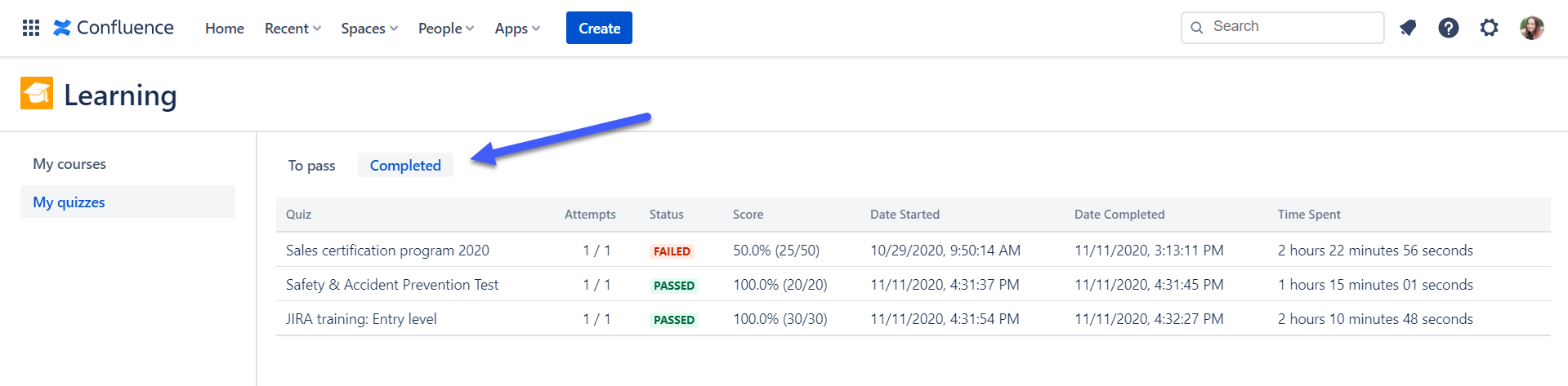Image resolution: width=1568 pixels, height=386 pixels.
Task: Open the app switcher grid icon
Action: pos(31,28)
